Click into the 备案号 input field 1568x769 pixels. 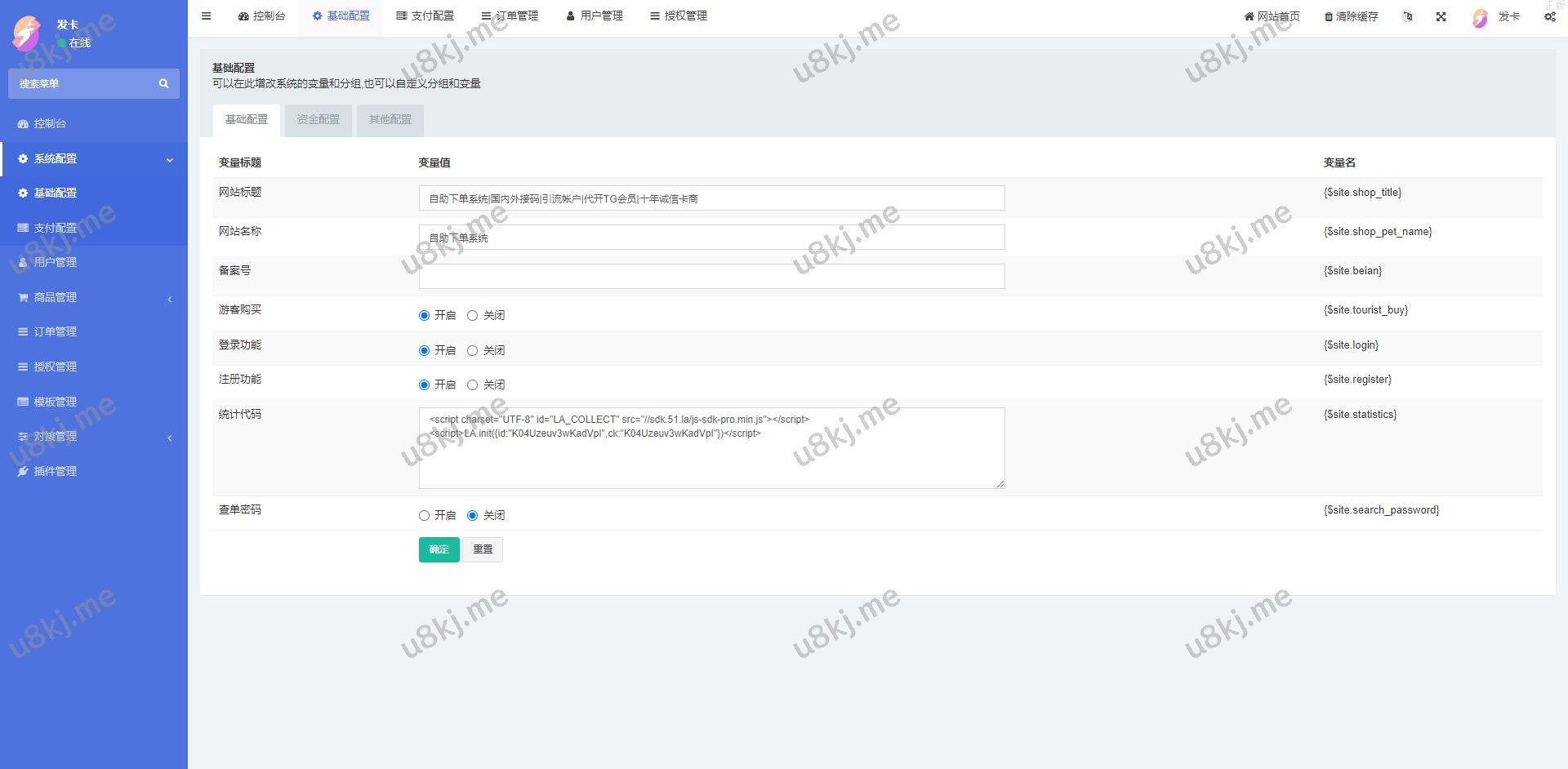[x=710, y=277]
